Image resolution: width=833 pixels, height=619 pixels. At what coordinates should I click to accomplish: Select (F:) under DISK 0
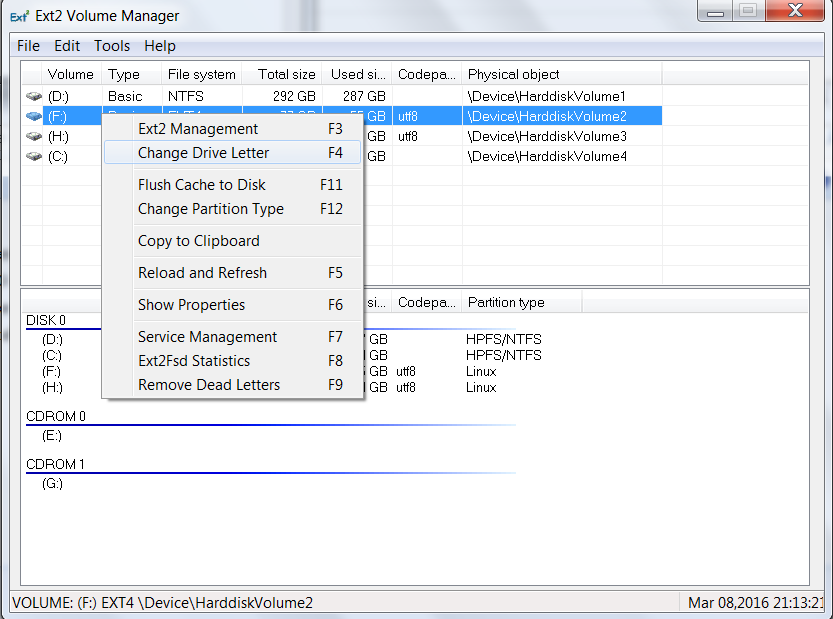tap(52, 371)
